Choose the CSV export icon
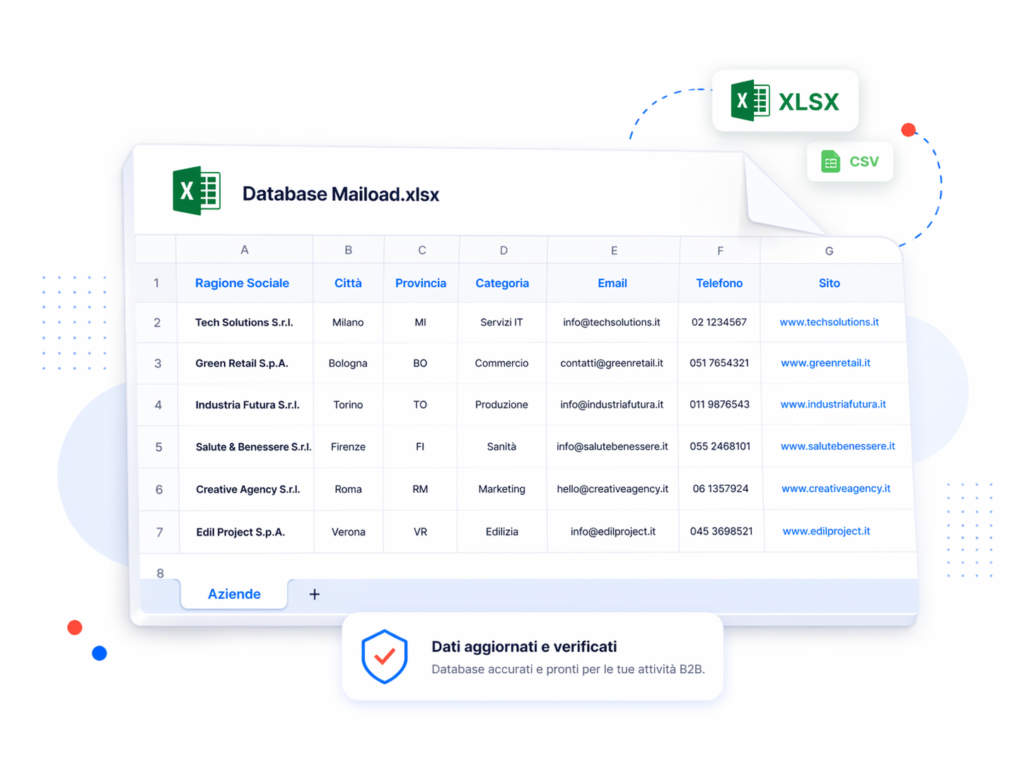1024x768 pixels. pyautogui.click(x=850, y=162)
